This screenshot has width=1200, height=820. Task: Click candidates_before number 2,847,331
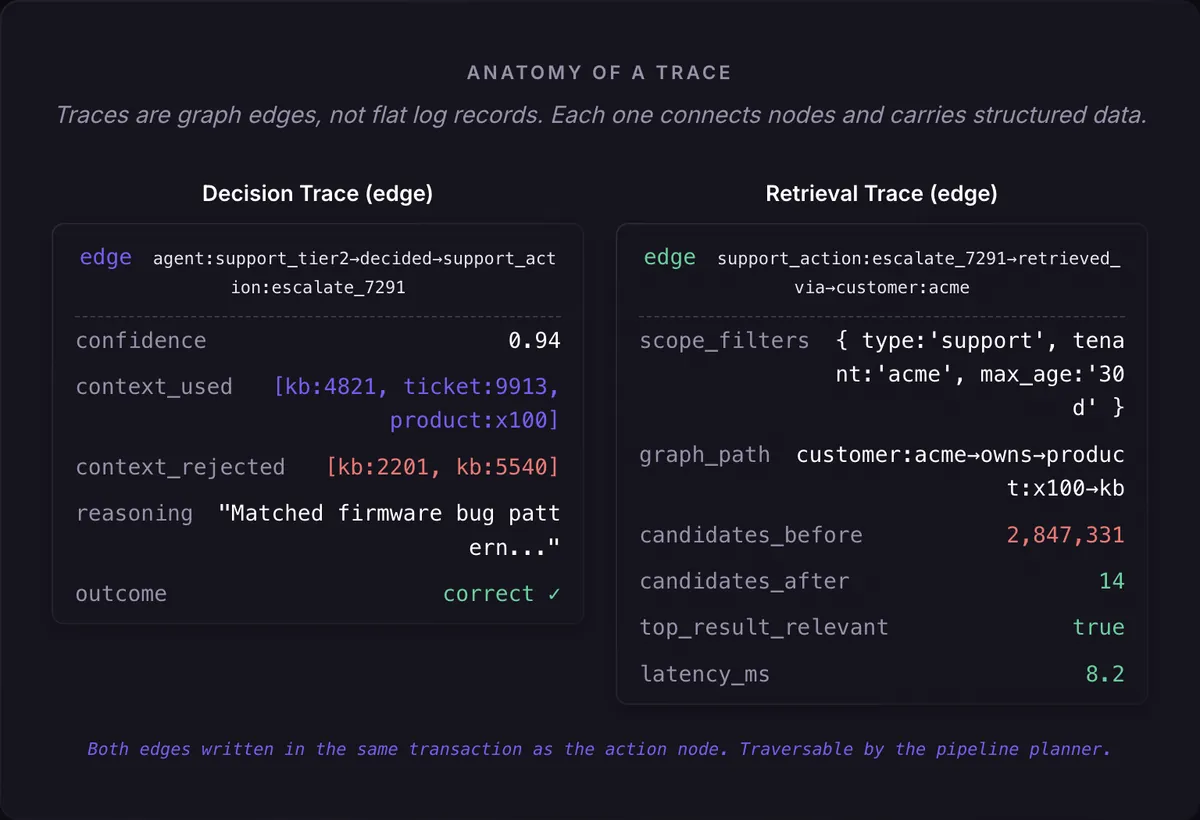click(x=1065, y=535)
